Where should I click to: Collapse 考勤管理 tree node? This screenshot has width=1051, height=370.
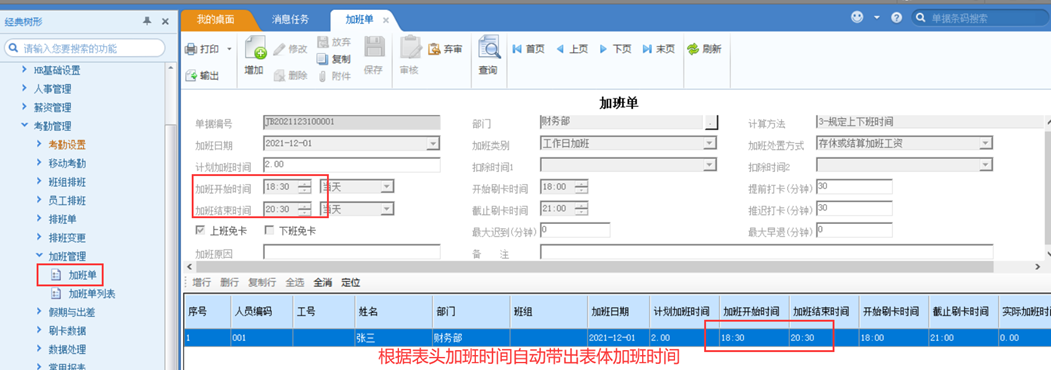point(25,126)
